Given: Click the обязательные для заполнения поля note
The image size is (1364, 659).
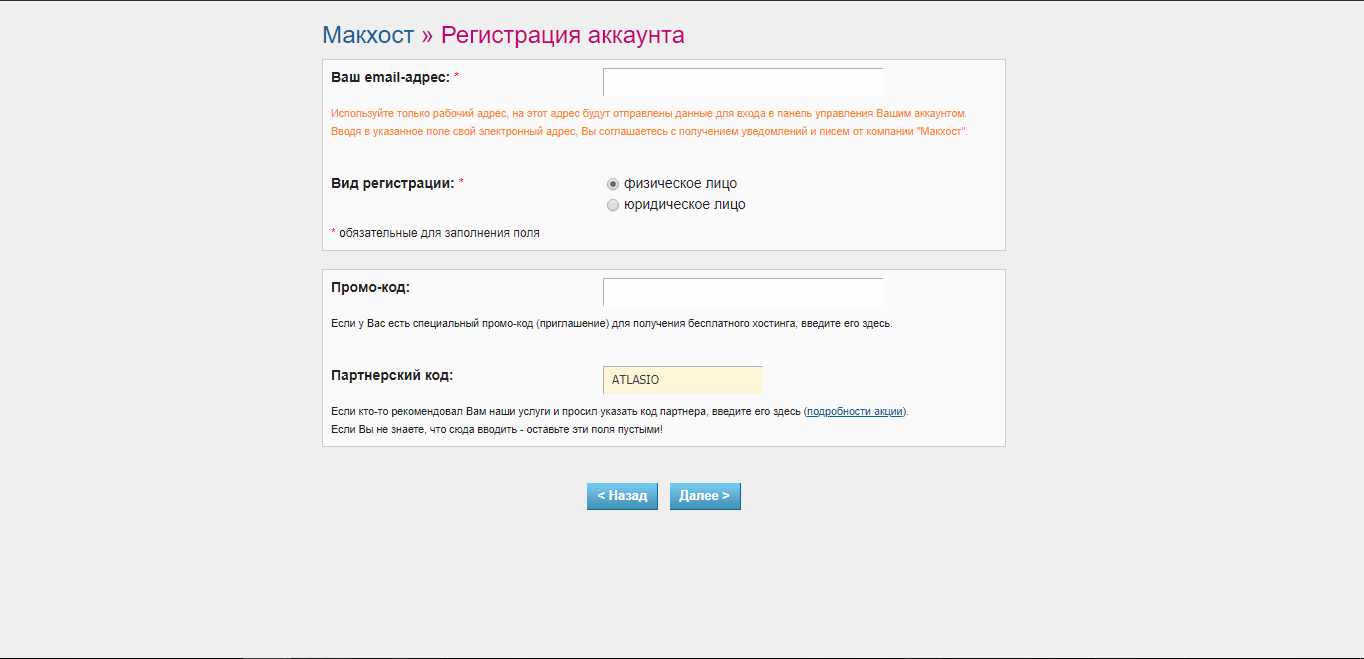Looking at the screenshot, I should pos(438,233).
